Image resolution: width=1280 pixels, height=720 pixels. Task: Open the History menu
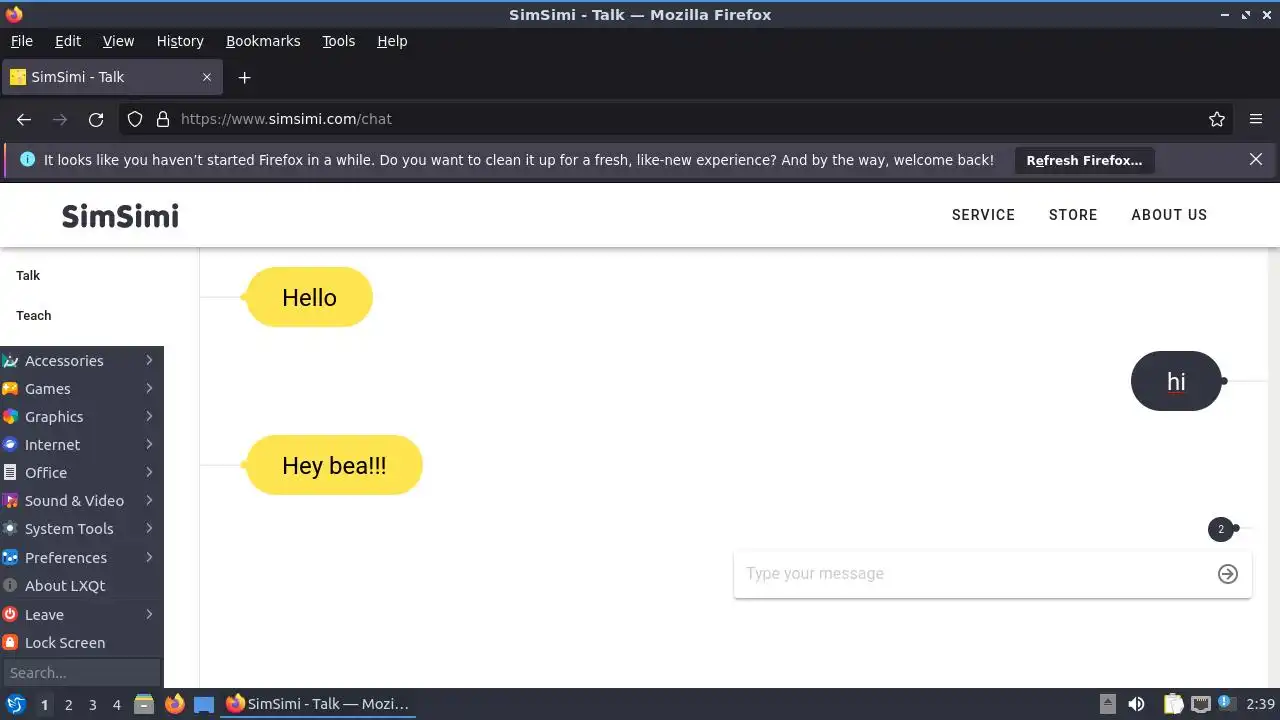coord(180,41)
